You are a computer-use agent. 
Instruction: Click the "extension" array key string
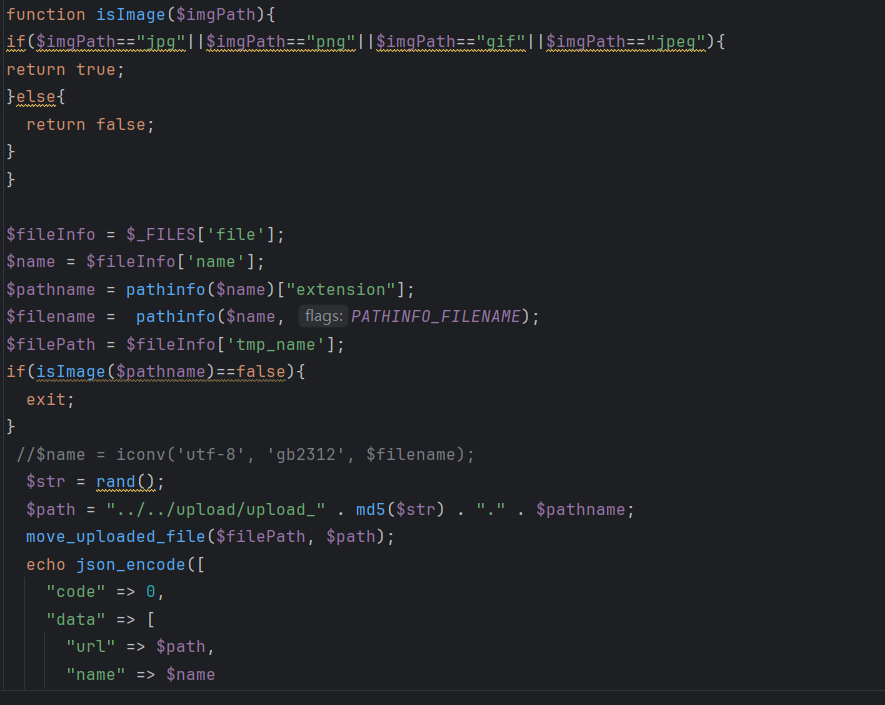341,290
